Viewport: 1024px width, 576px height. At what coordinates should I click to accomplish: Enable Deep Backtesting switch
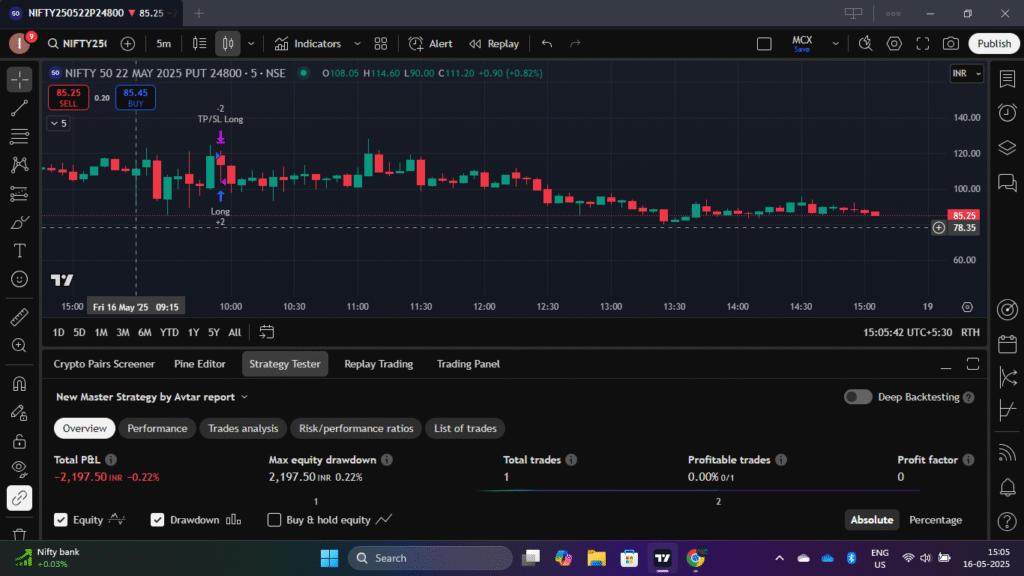click(x=857, y=397)
